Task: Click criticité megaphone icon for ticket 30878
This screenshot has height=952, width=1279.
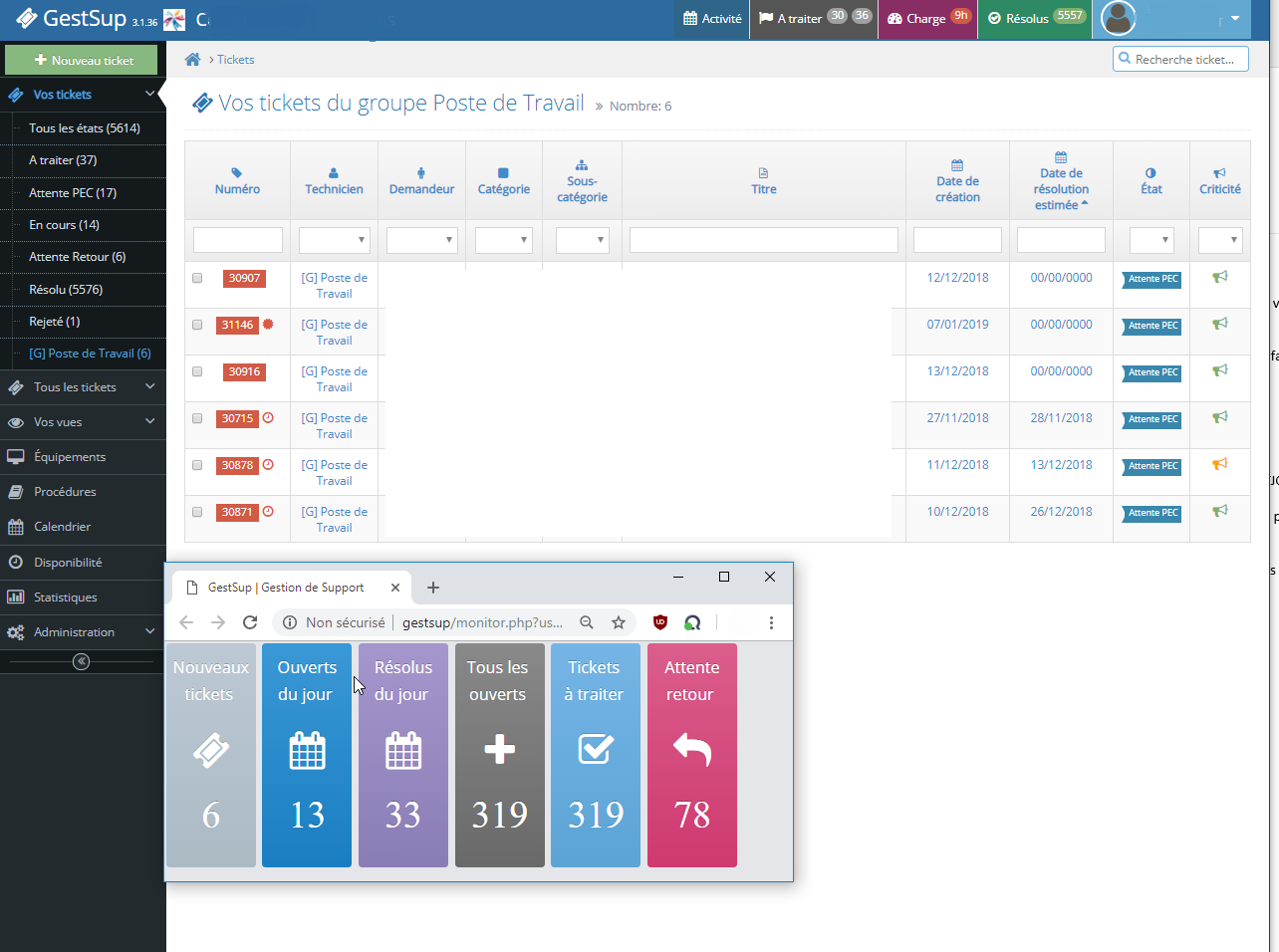Action: 1219,464
